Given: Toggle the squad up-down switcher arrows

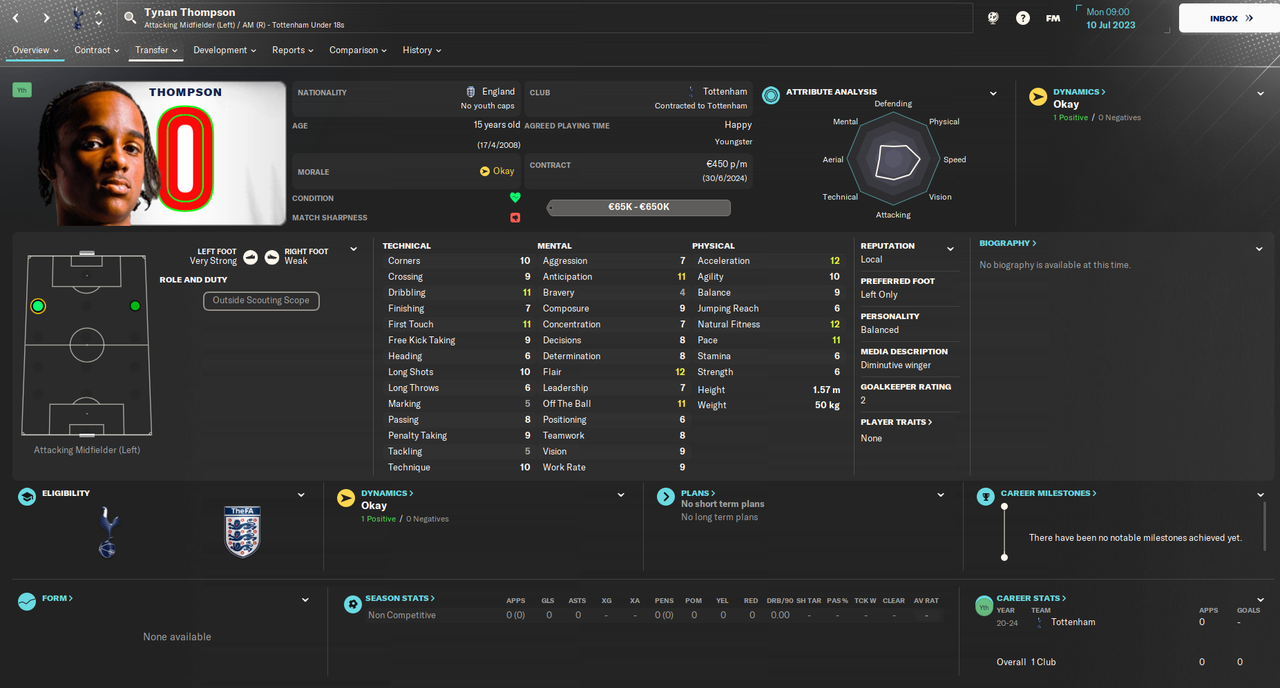Looking at the screenshot, I should click(98, 18).
